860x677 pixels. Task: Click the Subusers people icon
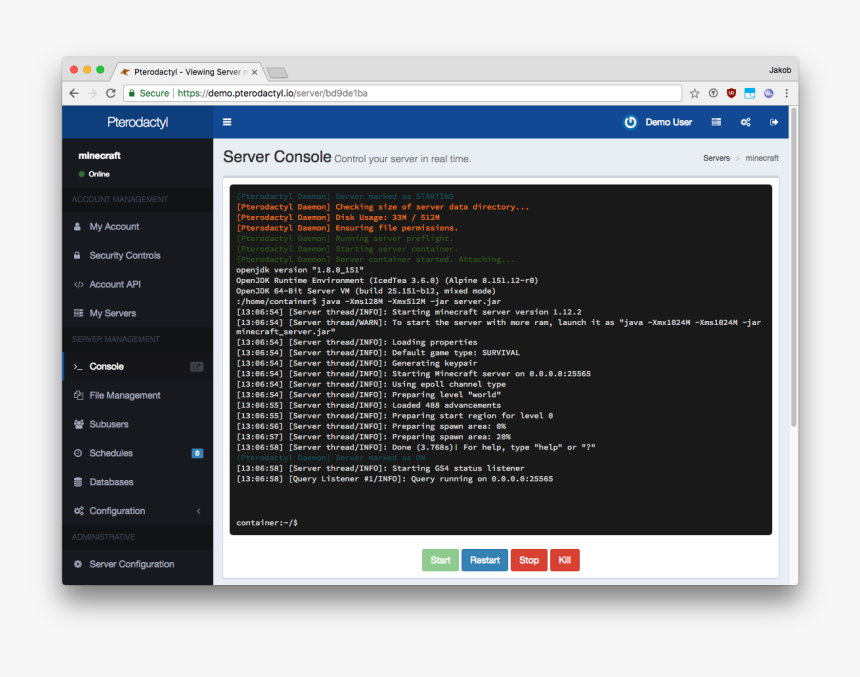(78, 424)
